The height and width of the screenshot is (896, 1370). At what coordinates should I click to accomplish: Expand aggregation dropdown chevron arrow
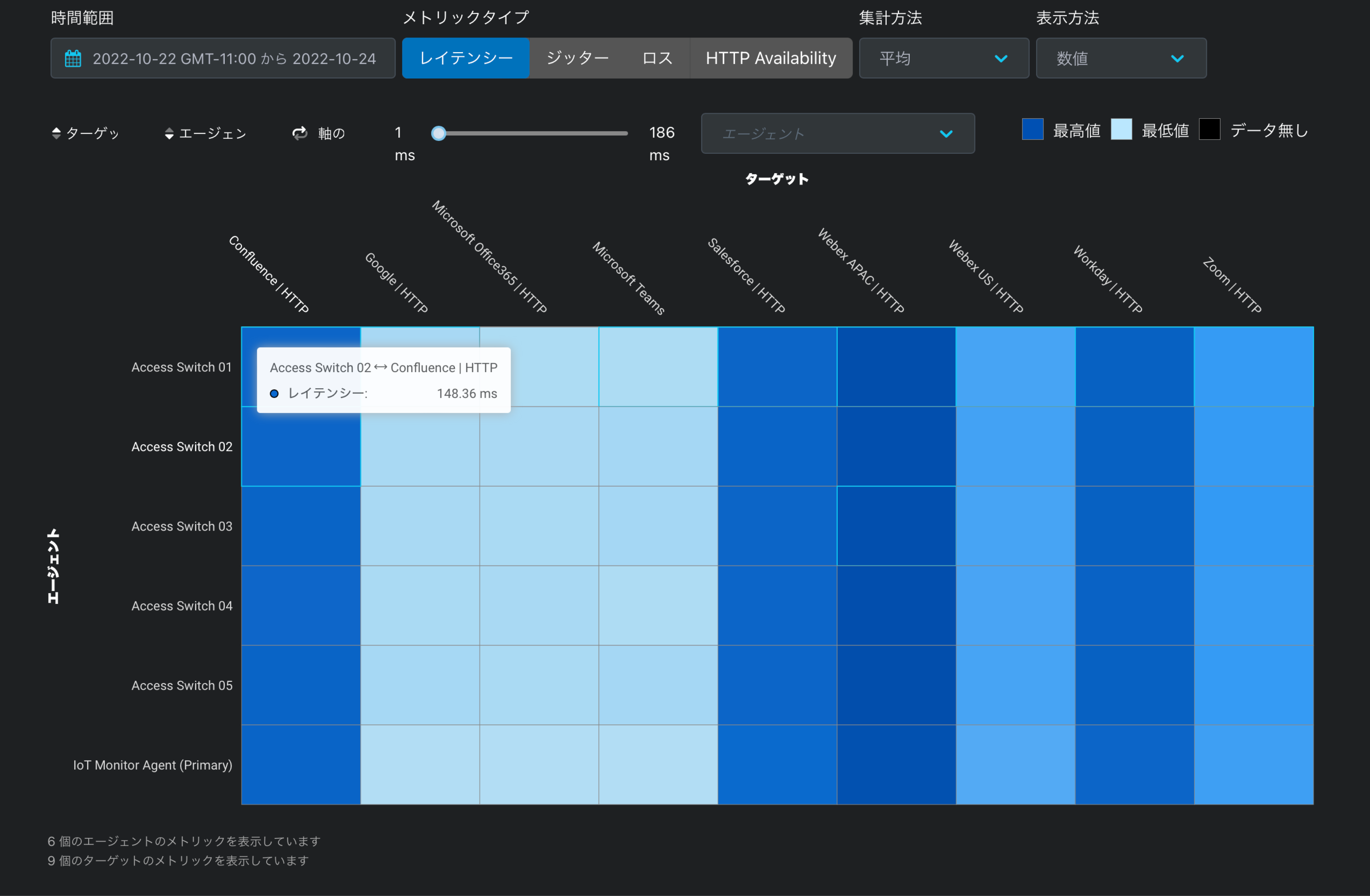click(1001, 59)
